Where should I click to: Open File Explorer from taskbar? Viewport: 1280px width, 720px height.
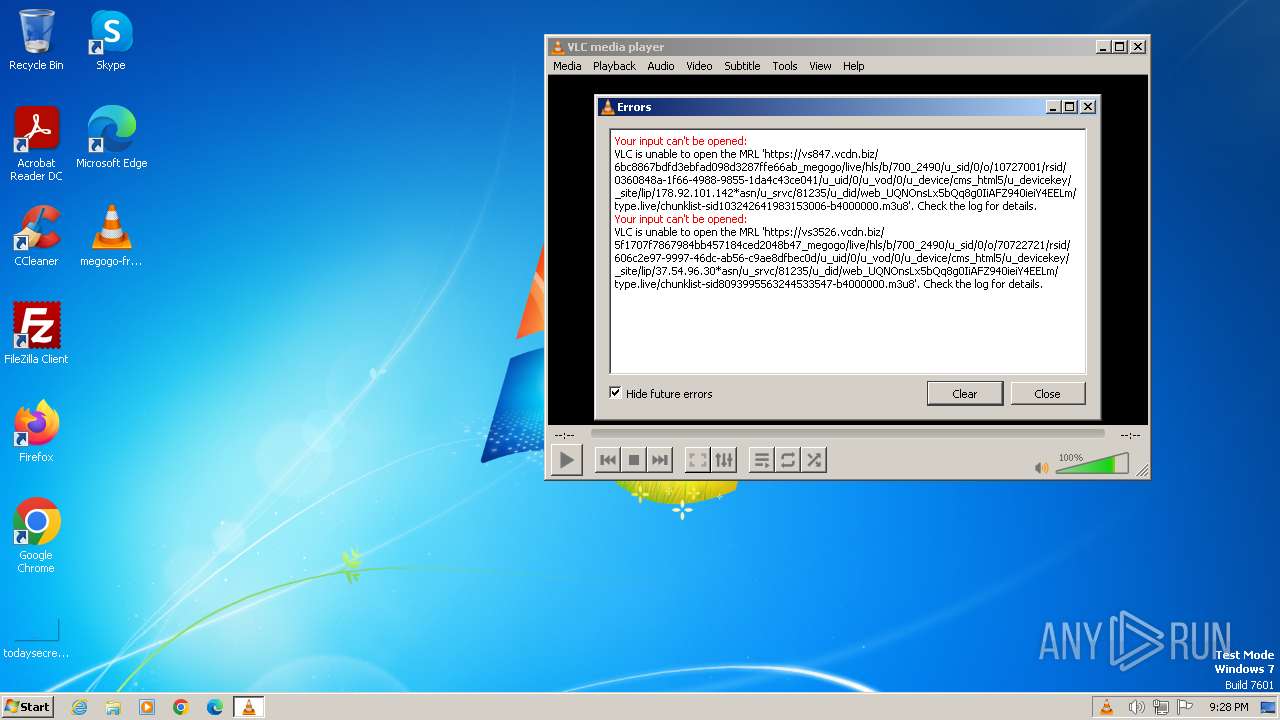tap(113, 707)
